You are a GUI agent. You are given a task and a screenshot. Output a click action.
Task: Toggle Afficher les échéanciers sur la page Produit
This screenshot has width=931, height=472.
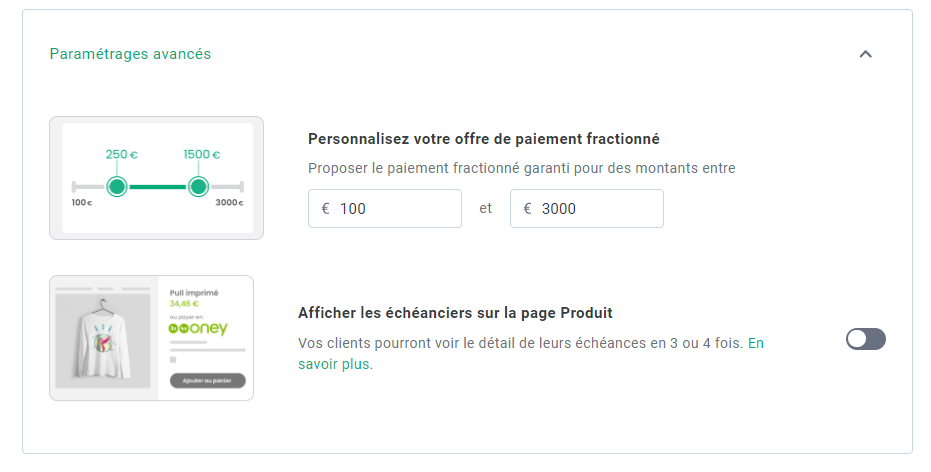click(x=866, y=339)
